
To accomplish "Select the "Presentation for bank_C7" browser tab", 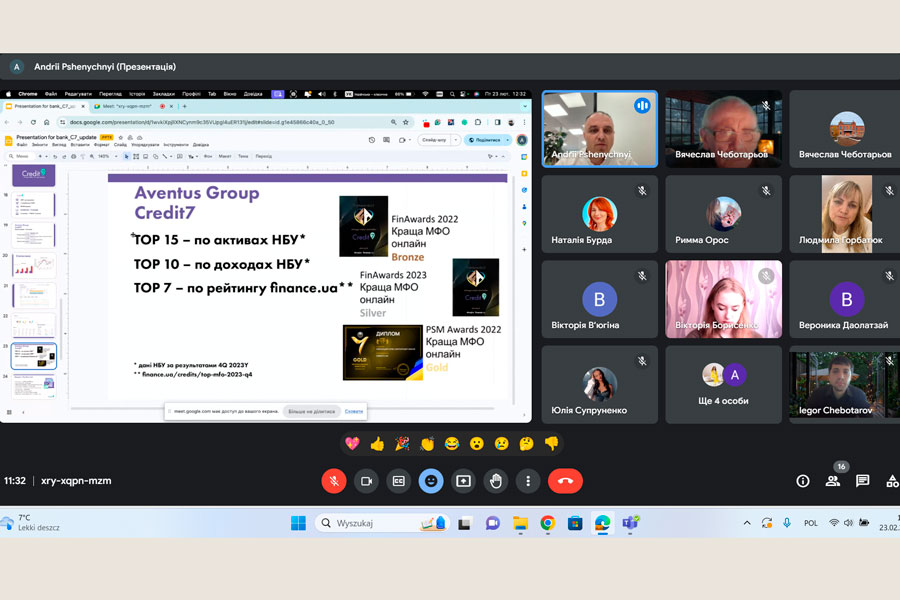I will [x=45, y=106].
